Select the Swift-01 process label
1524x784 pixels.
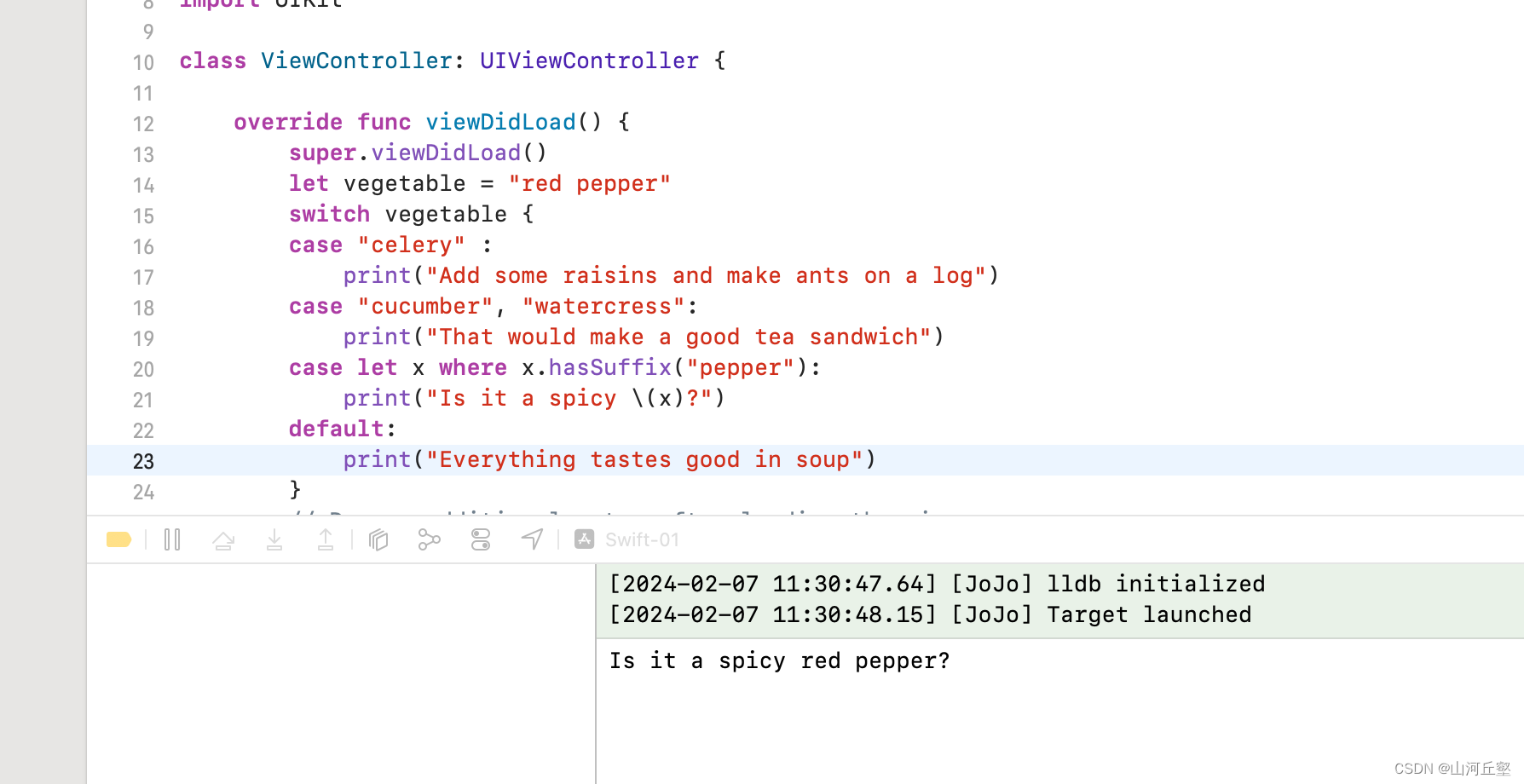642,539
